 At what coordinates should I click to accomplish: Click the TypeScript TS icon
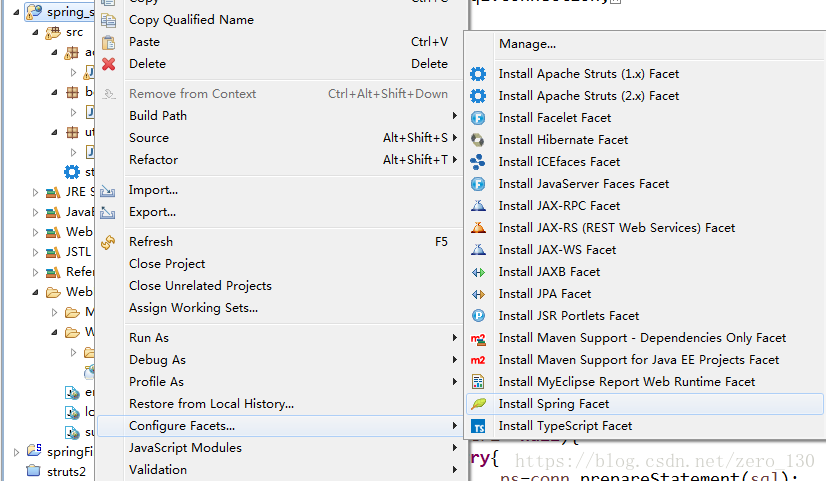coord(478,426)
